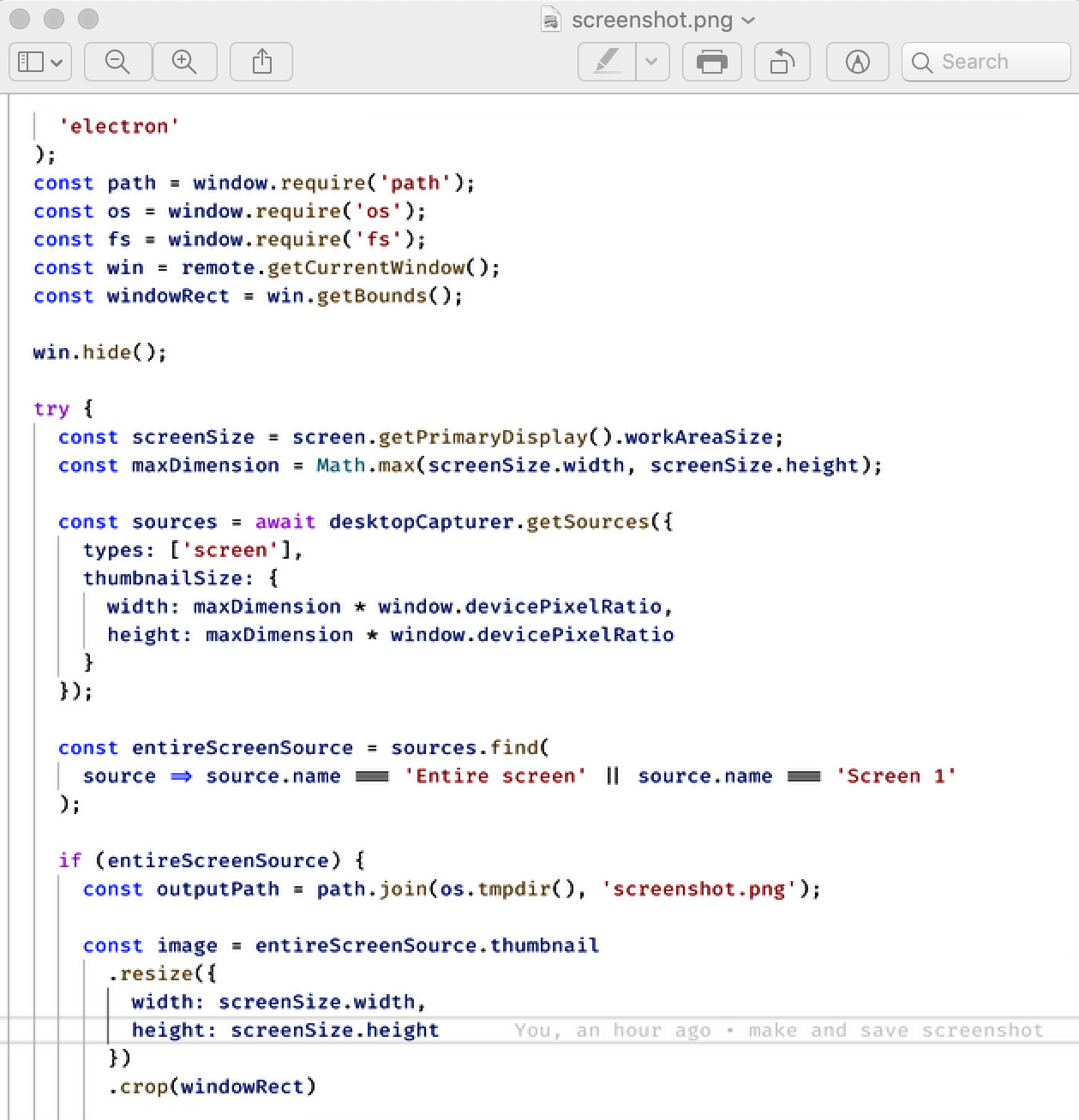
Task: Close the Preview window
Action: pyautogui.click(x=20, y=19)
